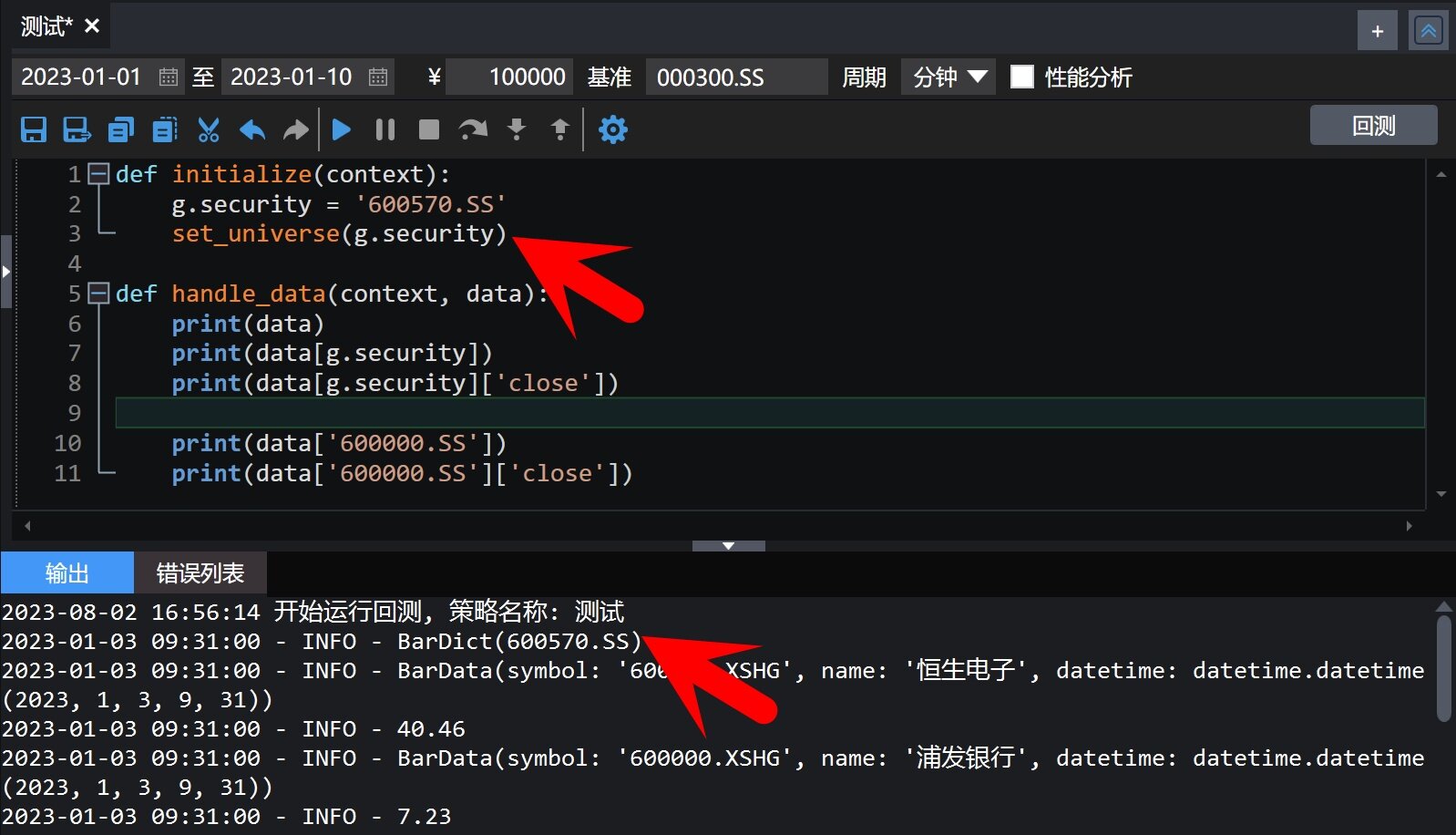Run the strategy with play button
Viewport: 1456px width, 835px height.
[342, 129]
